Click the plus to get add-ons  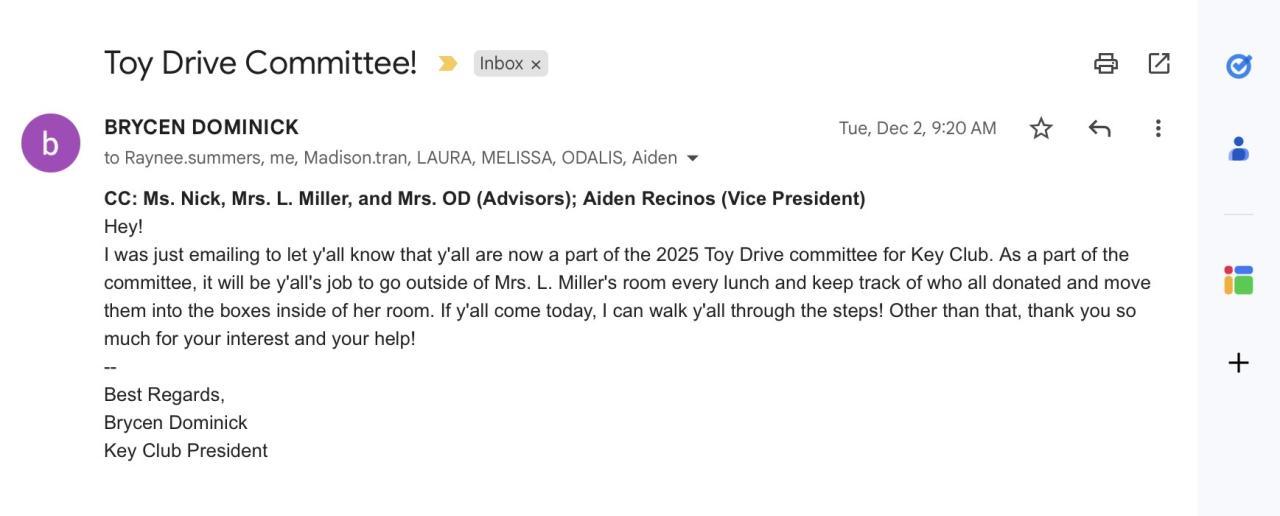click(1238, 363)
